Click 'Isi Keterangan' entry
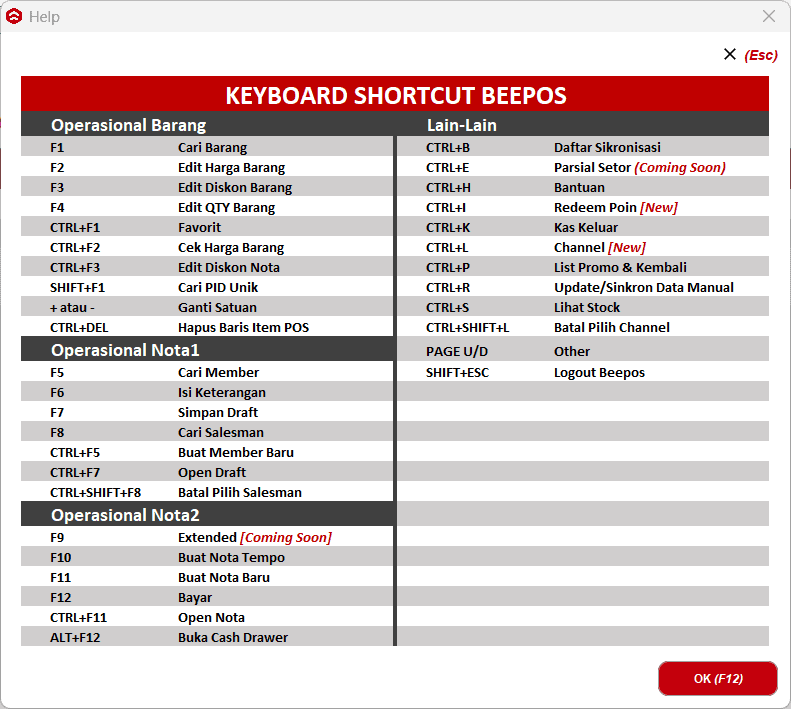The height and width of the screenshot is (709, 791). [x=221, y=393]
